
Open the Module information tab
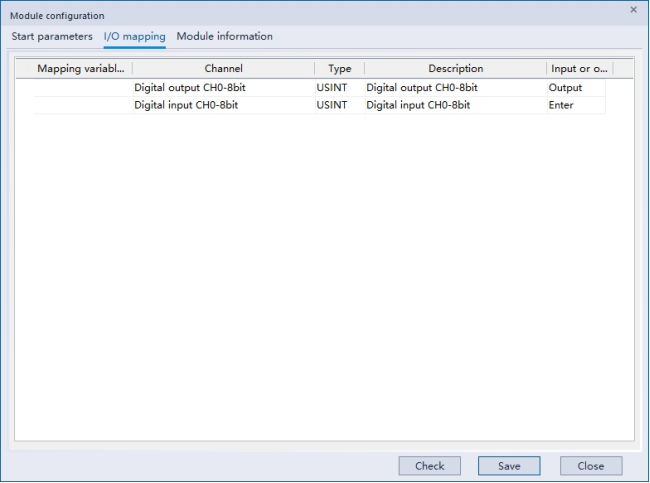click(224, 36)
